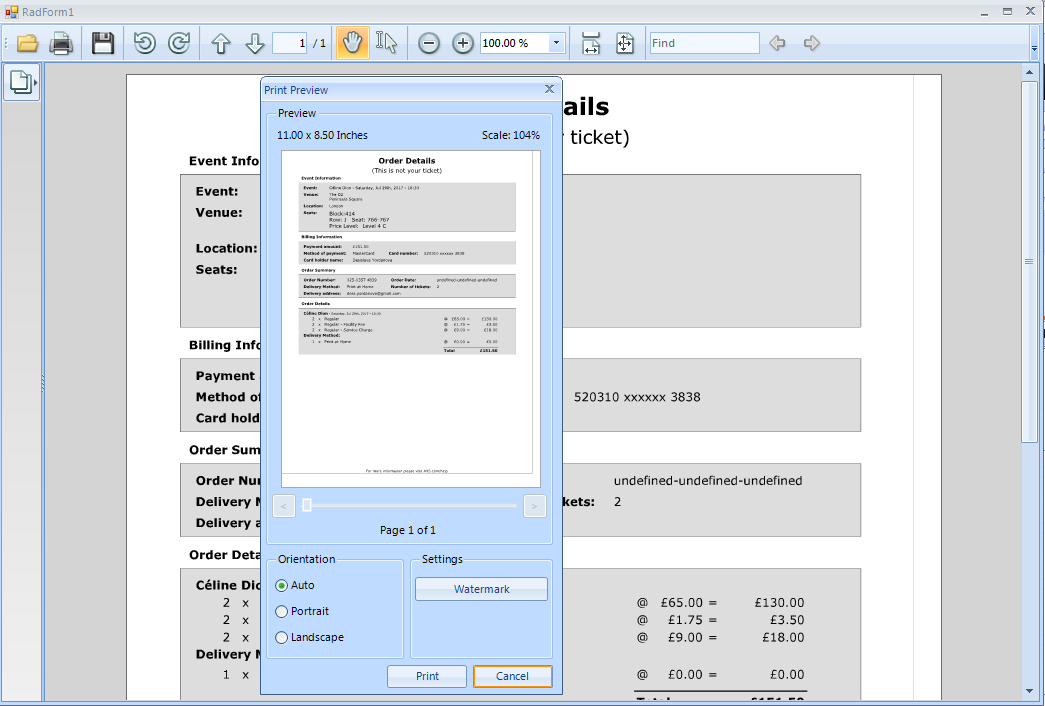Zoom in on the document
This screenshot has height=706, width=1045.
tap(462, 42)
